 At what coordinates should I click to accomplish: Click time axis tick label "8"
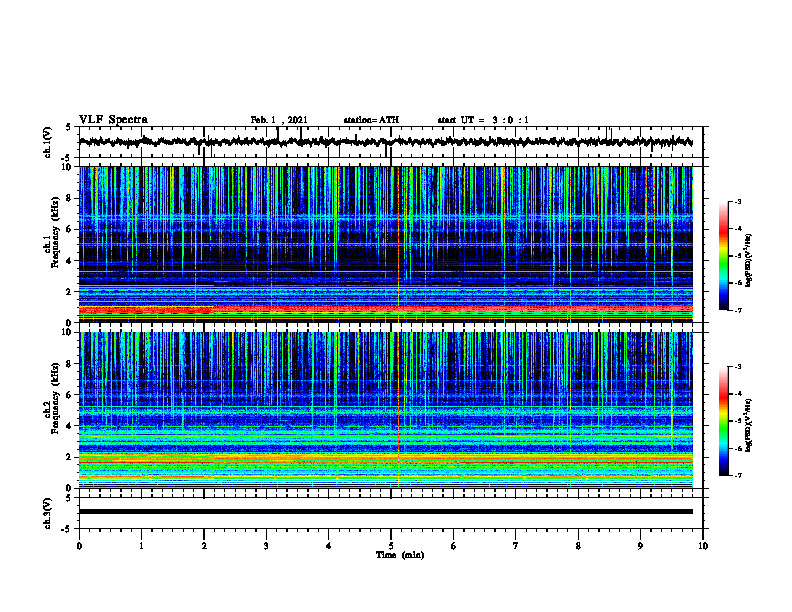click(578, 546)
